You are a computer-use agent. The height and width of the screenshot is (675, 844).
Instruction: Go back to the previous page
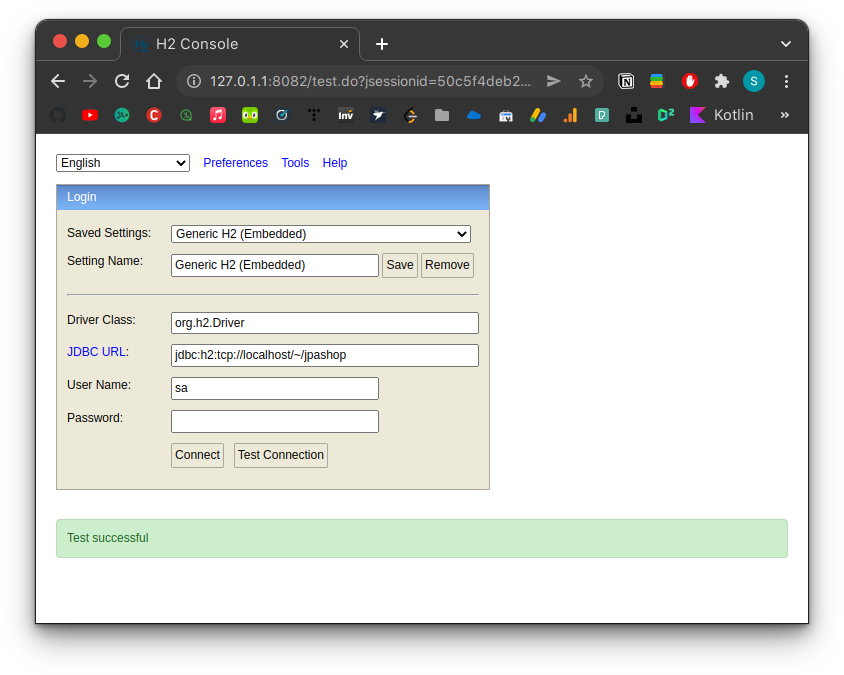coord(58,81)
